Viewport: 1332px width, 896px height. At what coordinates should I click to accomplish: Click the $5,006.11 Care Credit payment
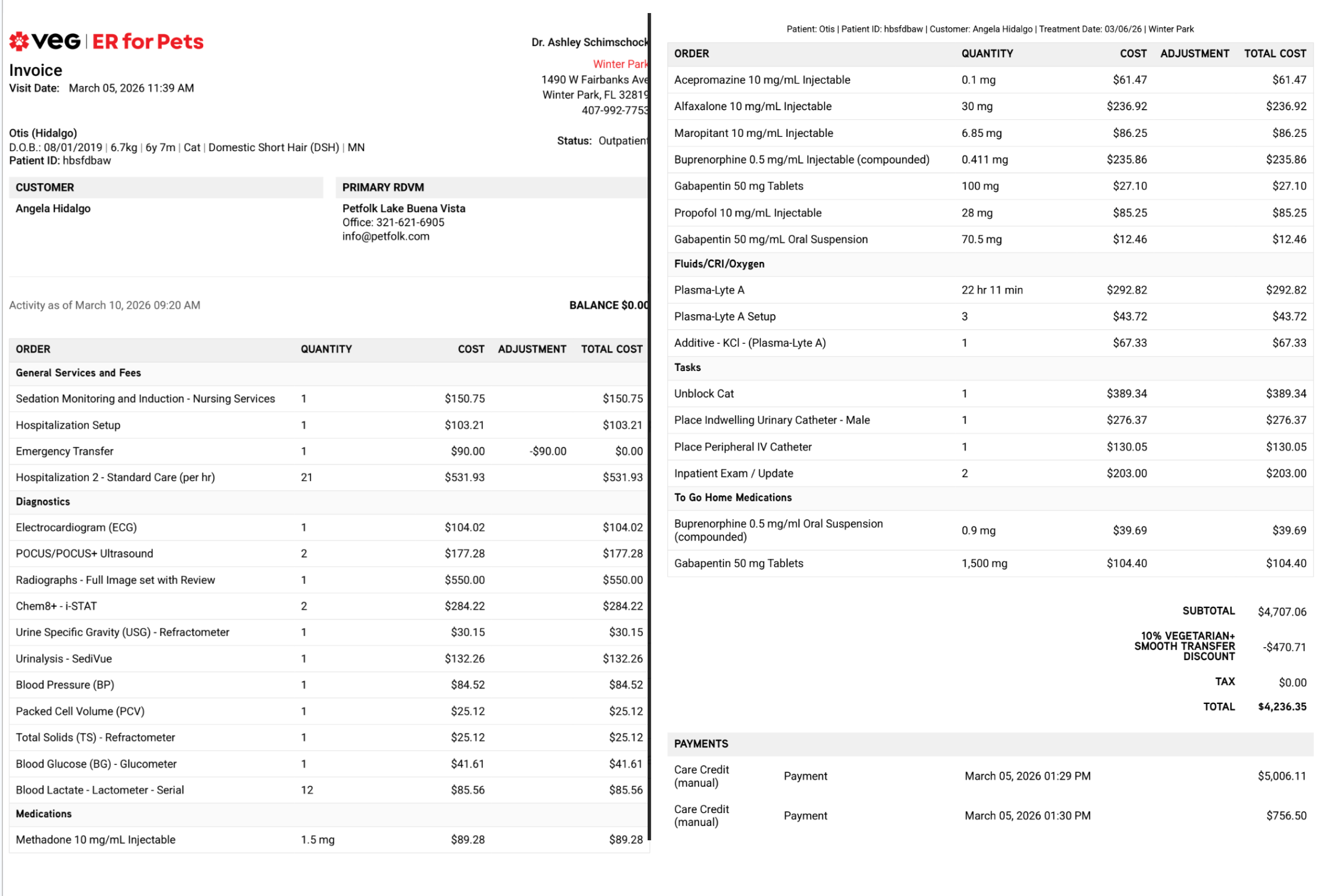pos(1282,776)
